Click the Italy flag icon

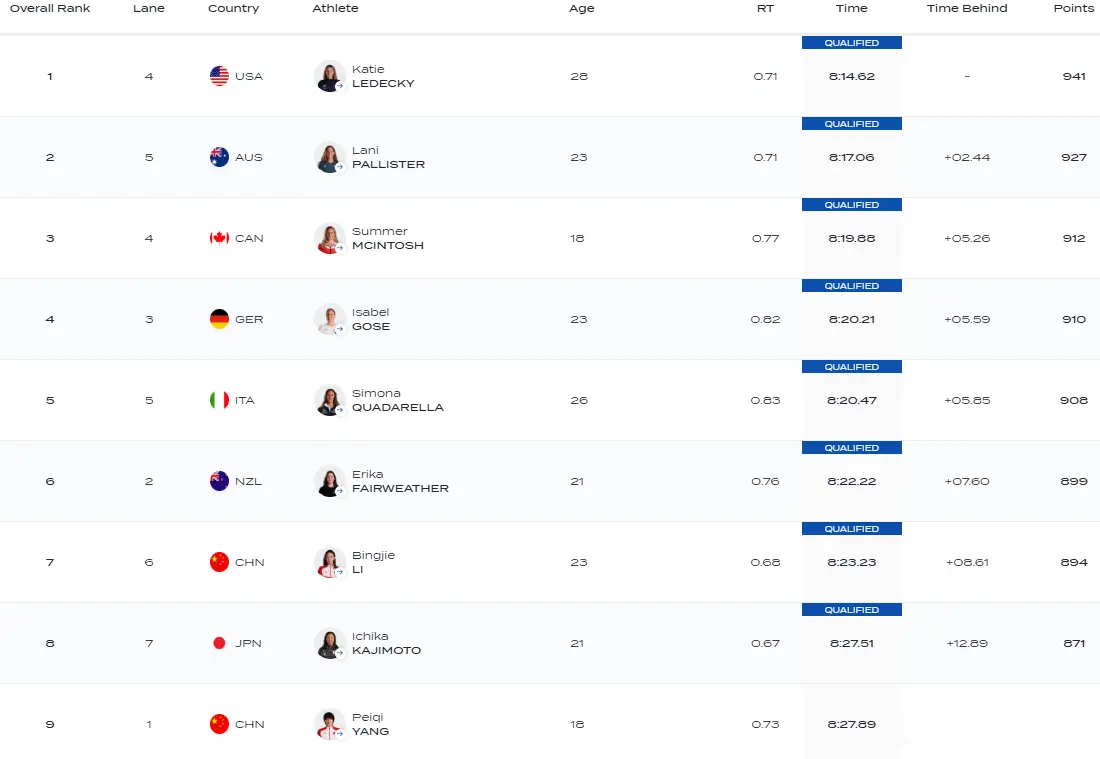tap(219, 400)
